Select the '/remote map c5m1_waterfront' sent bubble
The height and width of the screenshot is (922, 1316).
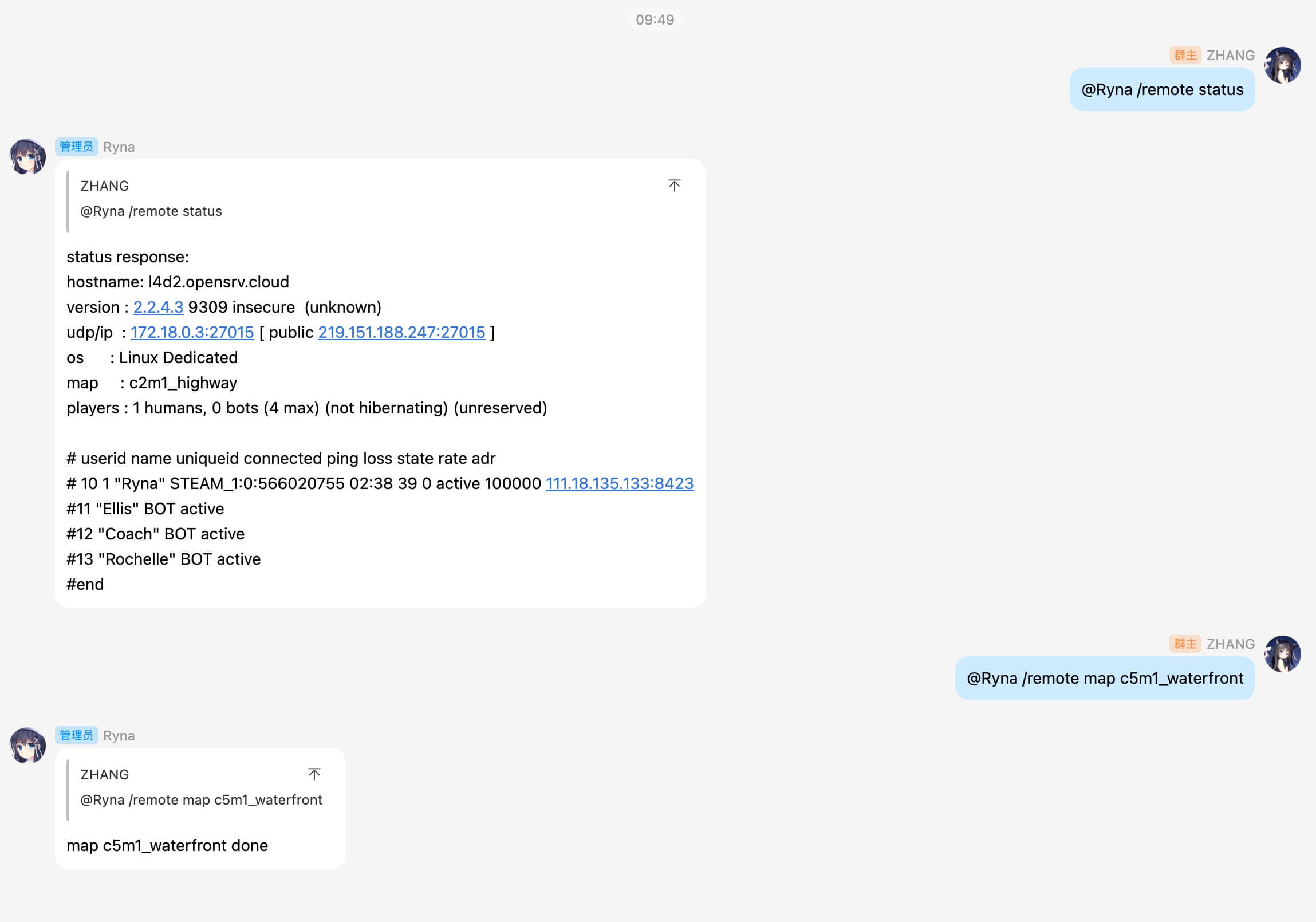point(1105,678)
